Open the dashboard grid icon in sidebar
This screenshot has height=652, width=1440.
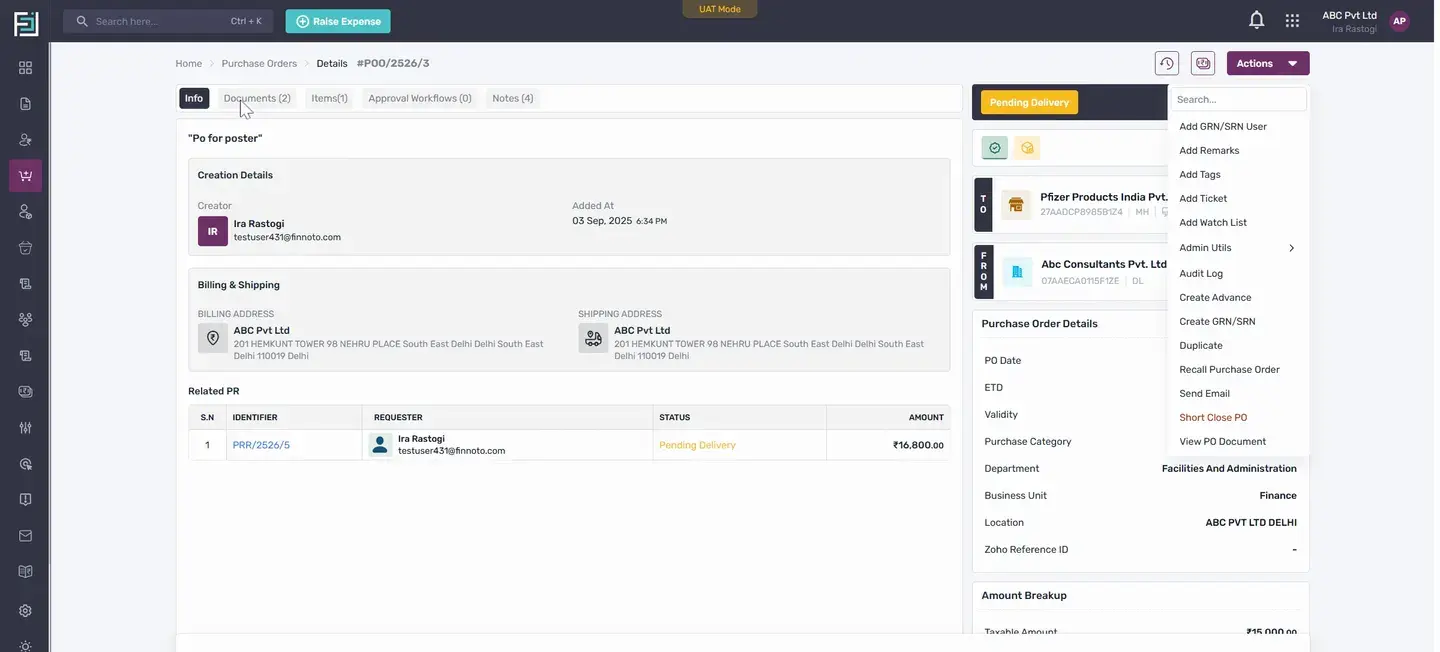pos(25,68)
